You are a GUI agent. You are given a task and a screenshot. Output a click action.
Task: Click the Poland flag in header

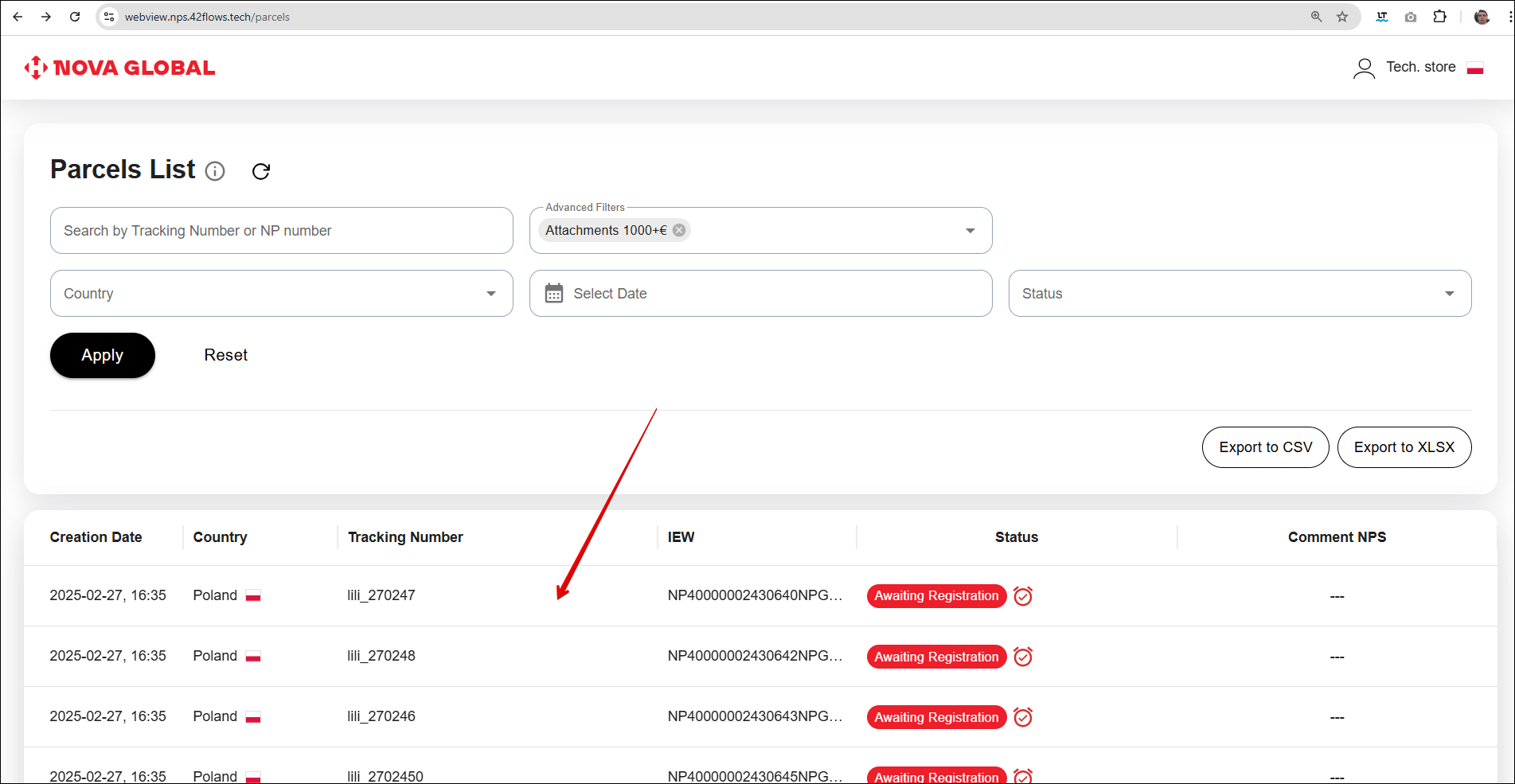pyautogui.click(x=1475, y=68)
